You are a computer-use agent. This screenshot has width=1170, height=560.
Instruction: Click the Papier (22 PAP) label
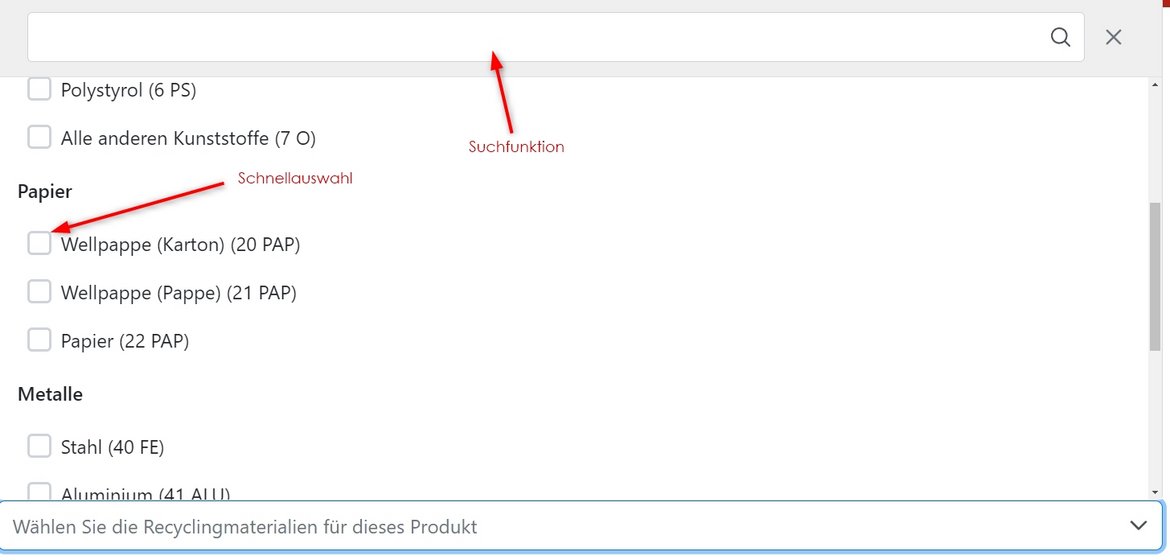pos(125,341)
